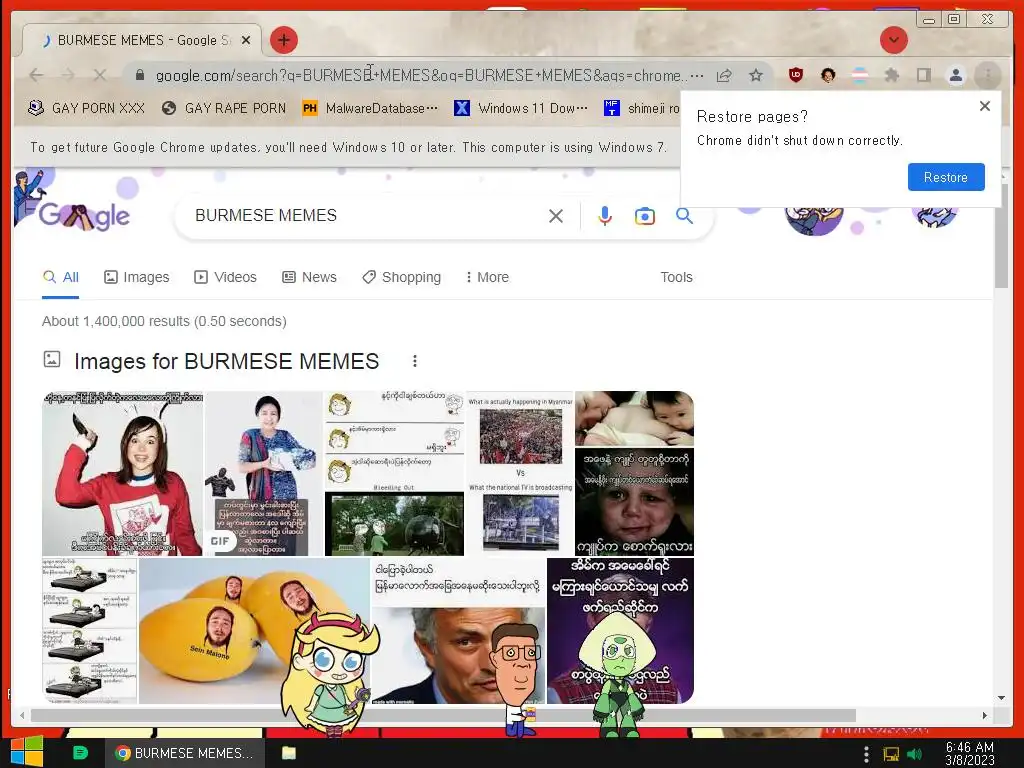This screenshot has height=768, width=1024.
Task: Switch to the Videos tab
Action: tap(225, 278)
